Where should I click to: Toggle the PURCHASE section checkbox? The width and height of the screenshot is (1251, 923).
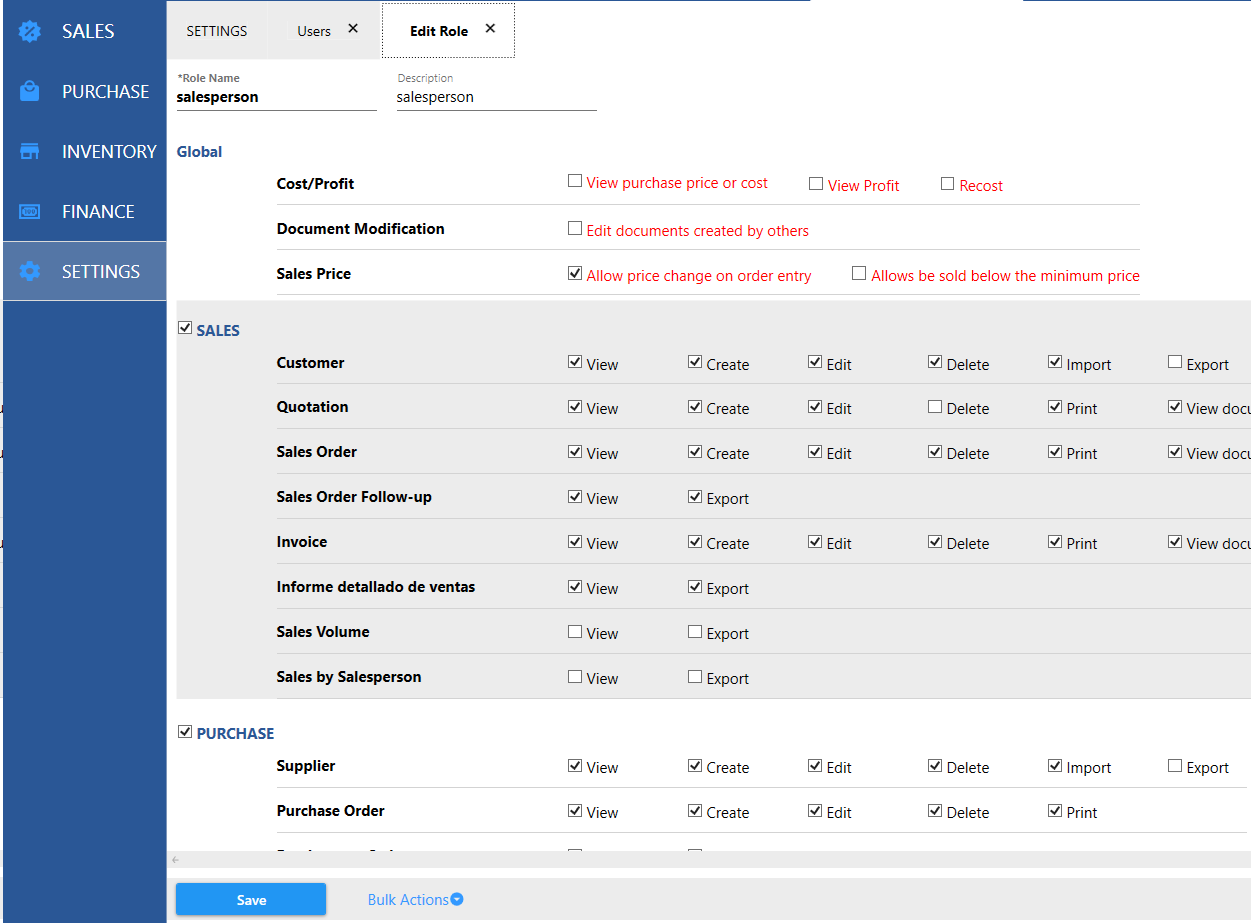coord(185,731)
